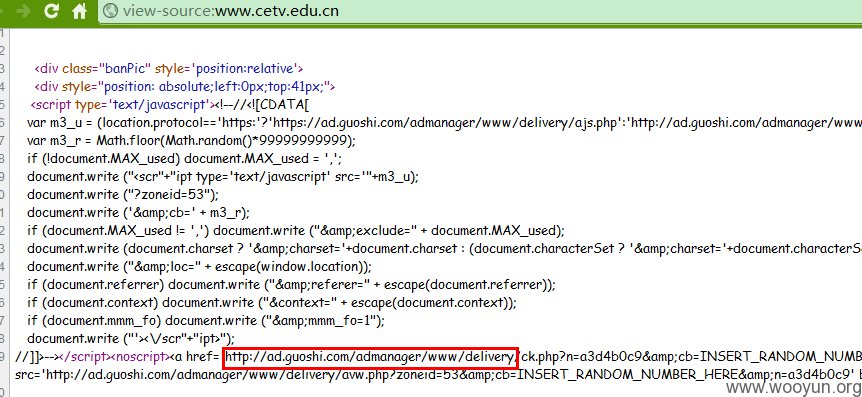Click the document.referrer source line

tap(291, 285)
